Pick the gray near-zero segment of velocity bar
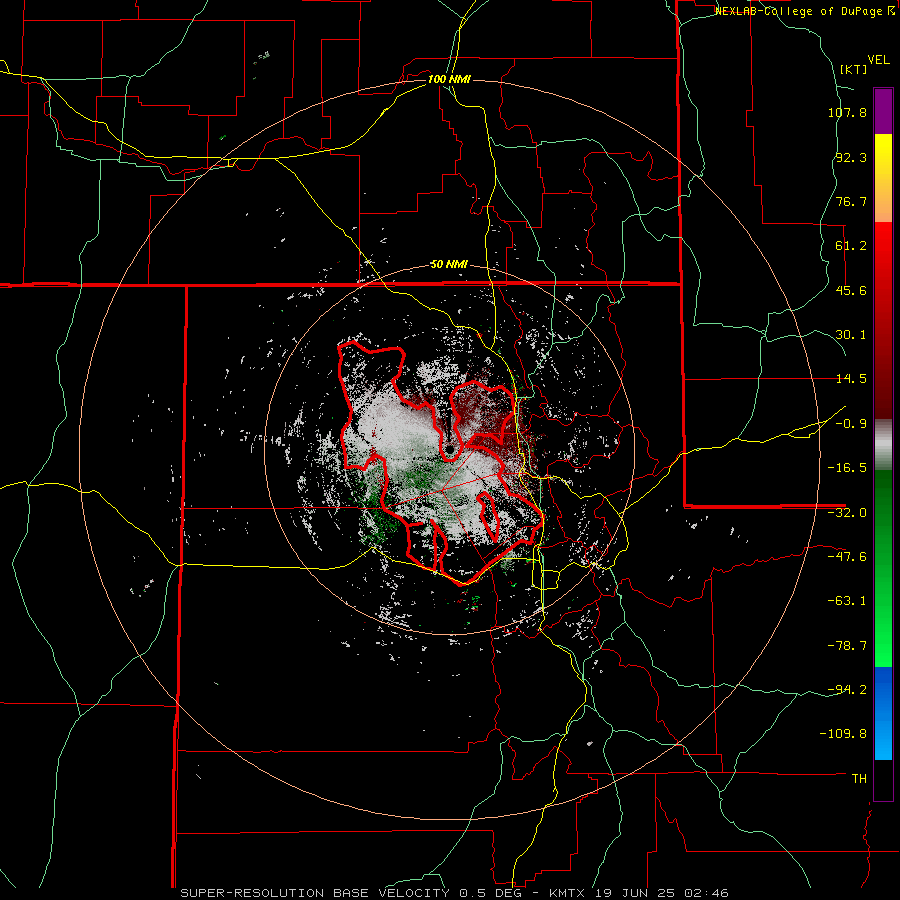 tap(883, 445)
